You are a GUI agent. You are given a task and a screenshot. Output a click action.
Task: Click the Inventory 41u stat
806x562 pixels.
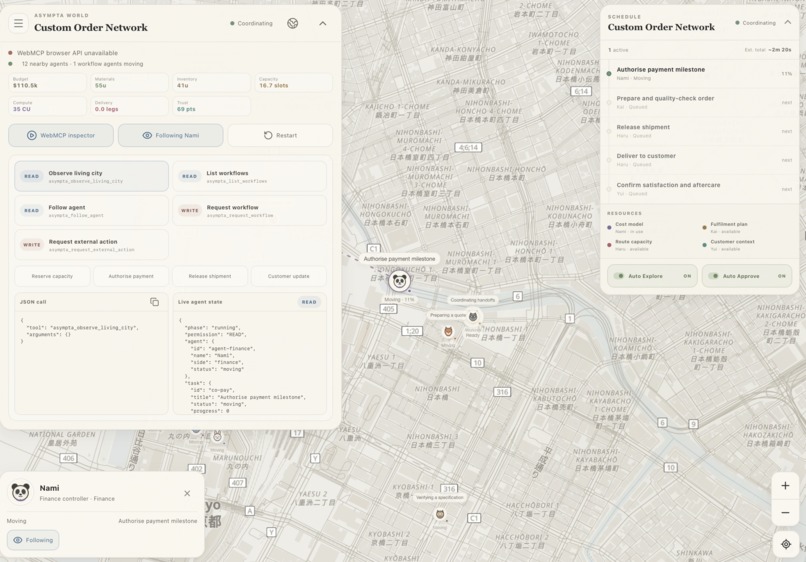click(212, 83)
